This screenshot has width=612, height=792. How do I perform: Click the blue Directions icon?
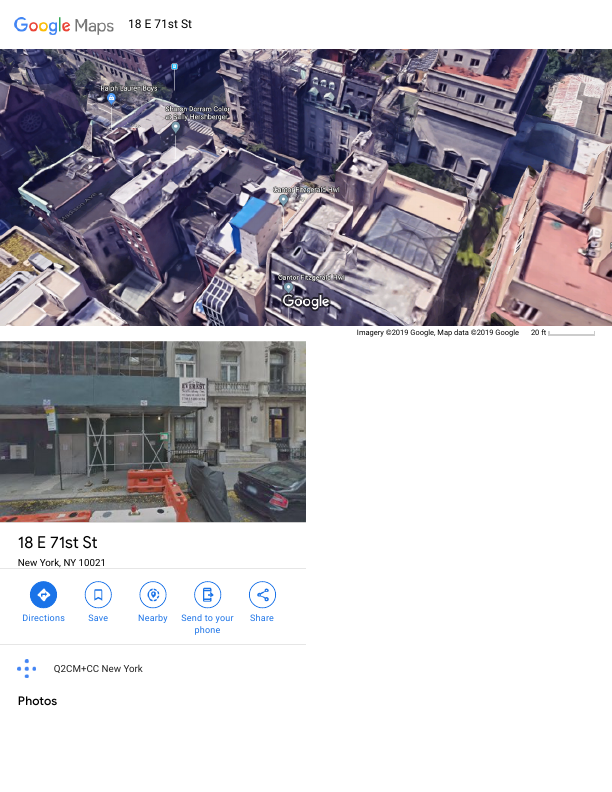point(43,595)
